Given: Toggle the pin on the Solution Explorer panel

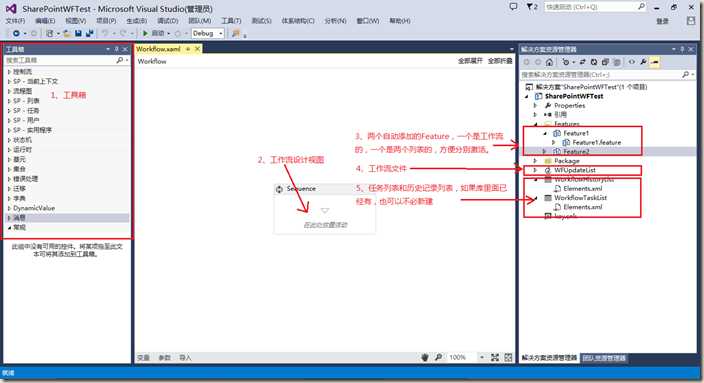Looking at the screenshot, I should tap(682, 49).
